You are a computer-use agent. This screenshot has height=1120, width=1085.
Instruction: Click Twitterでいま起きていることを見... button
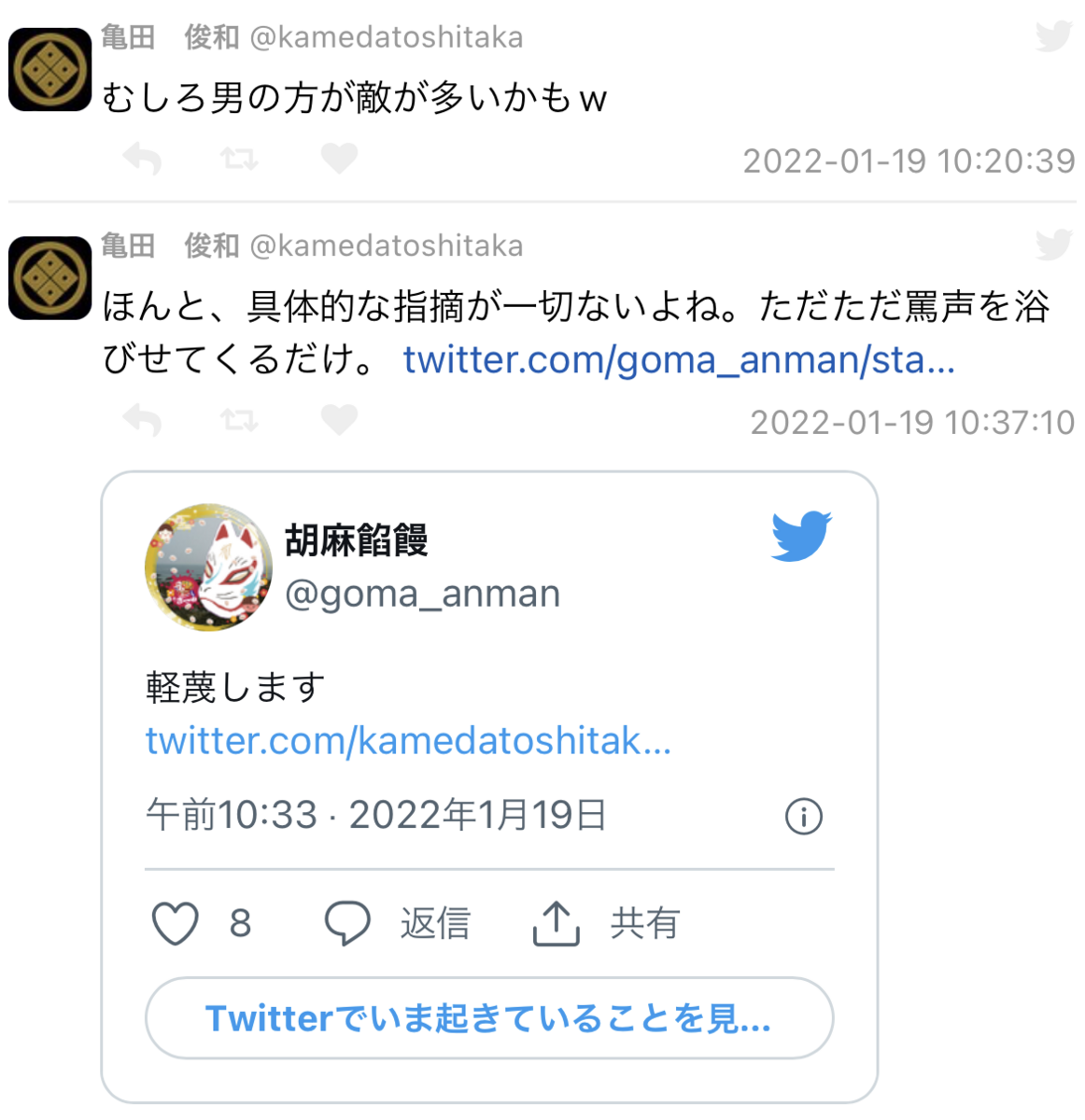point(489,1018)
